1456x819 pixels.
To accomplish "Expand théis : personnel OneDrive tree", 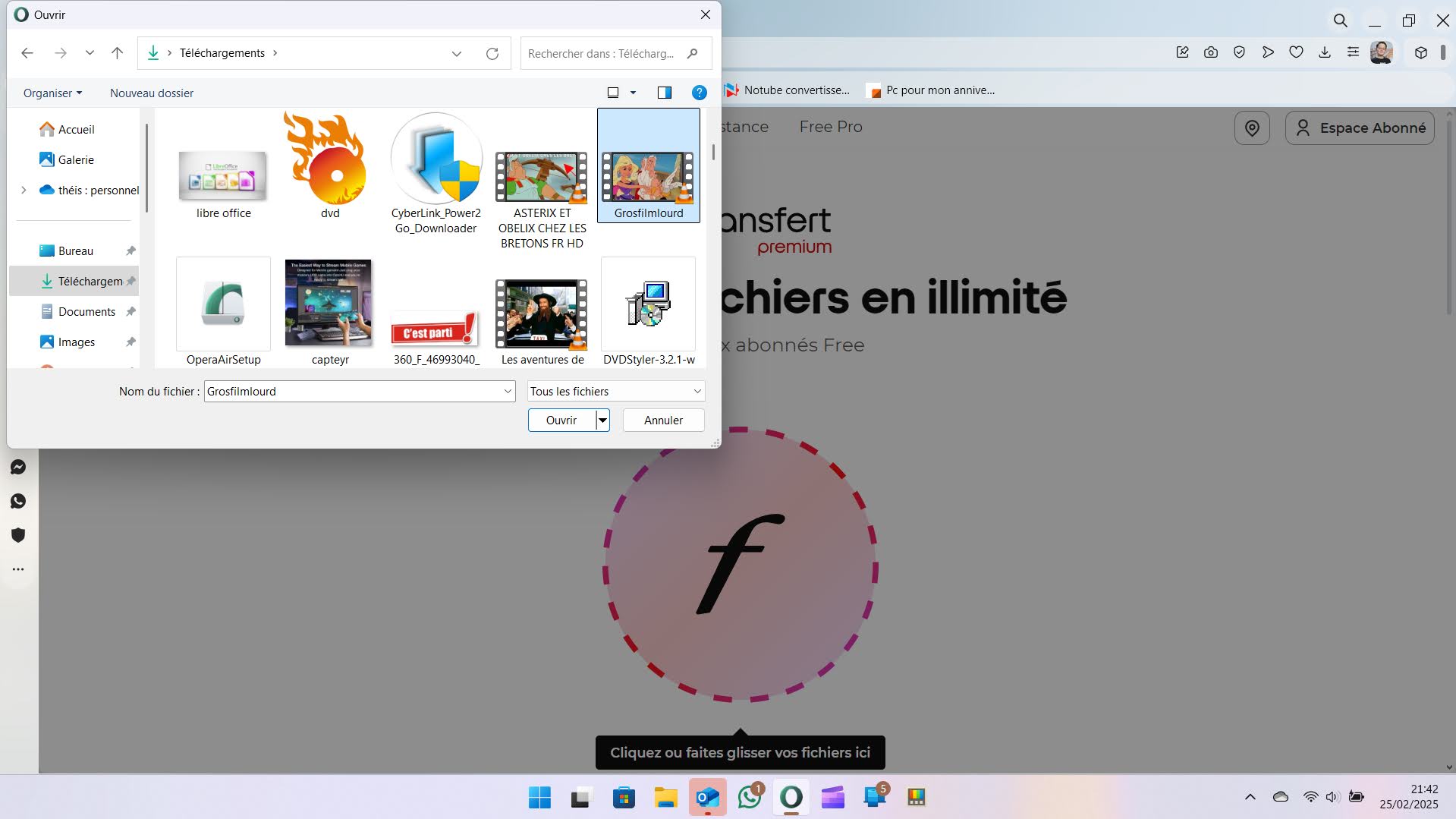I will pyautogui.click(x=24, y=190).
